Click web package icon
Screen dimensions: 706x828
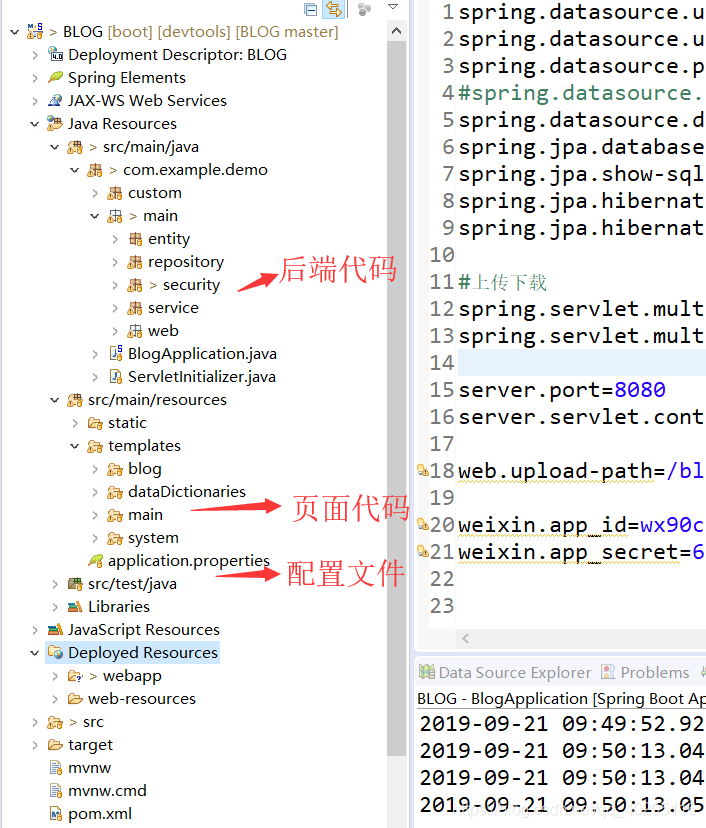pos(135,331)
